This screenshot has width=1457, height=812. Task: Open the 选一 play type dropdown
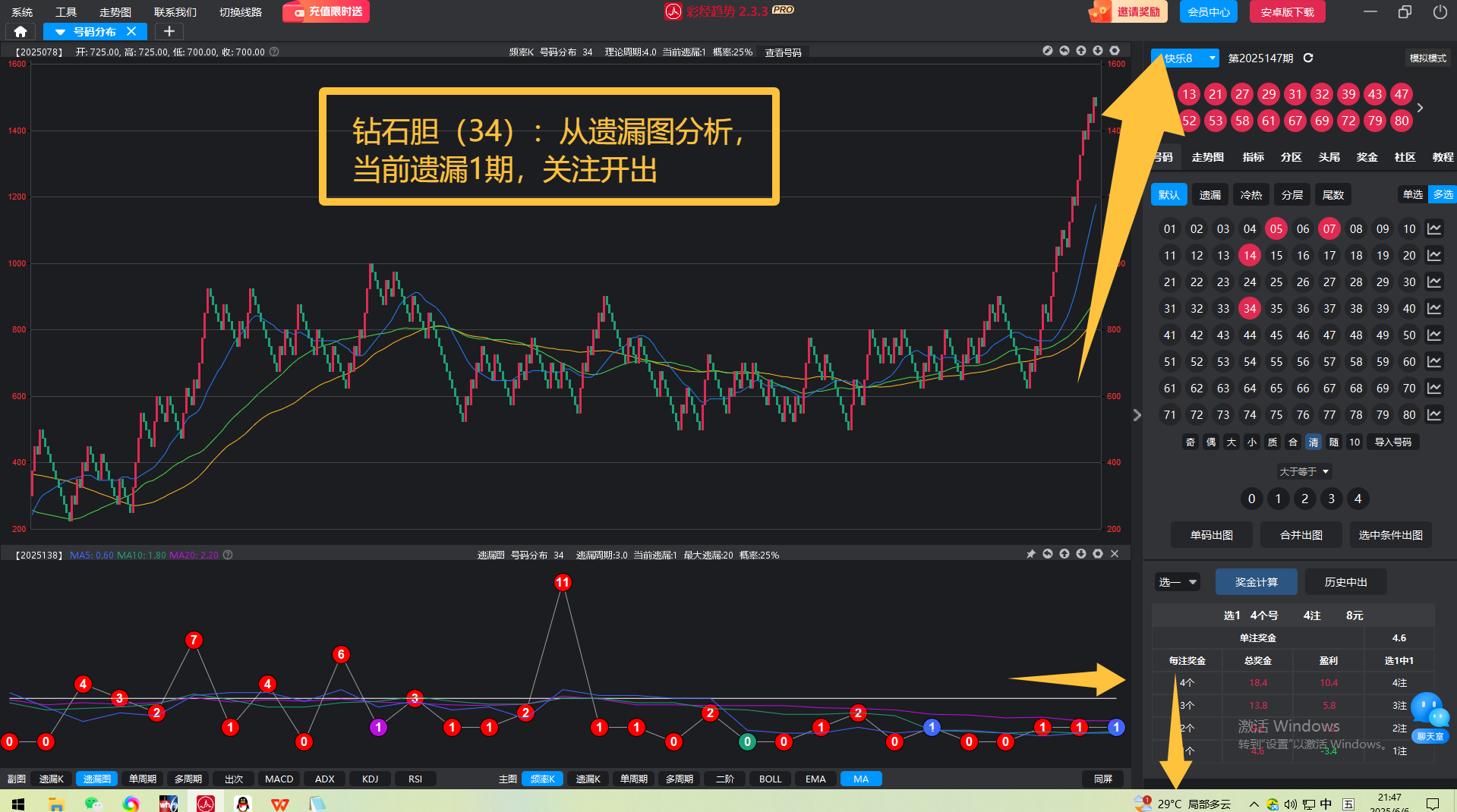click(x=1178, y=582)
